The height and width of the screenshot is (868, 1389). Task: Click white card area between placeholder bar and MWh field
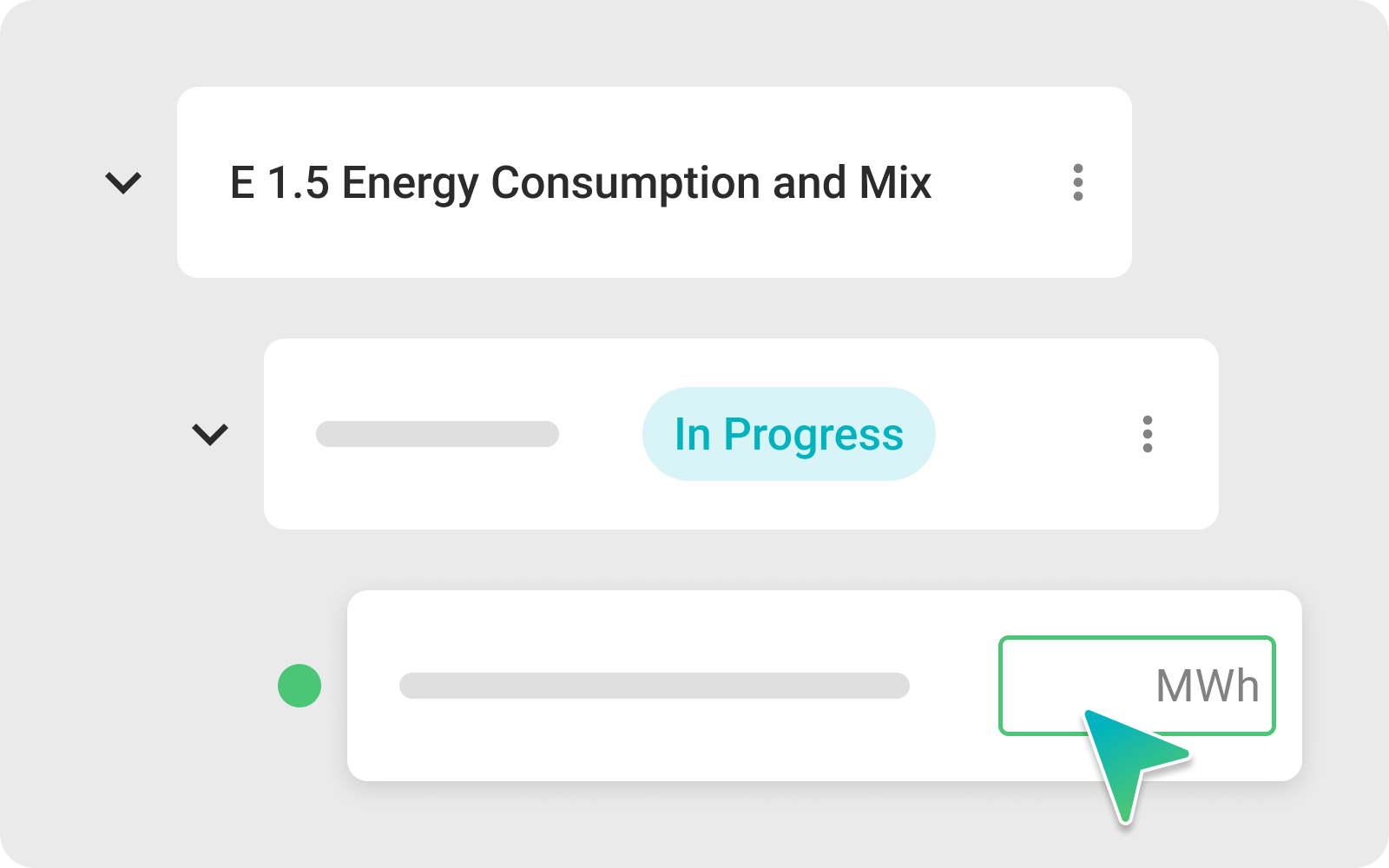(953, 686)
